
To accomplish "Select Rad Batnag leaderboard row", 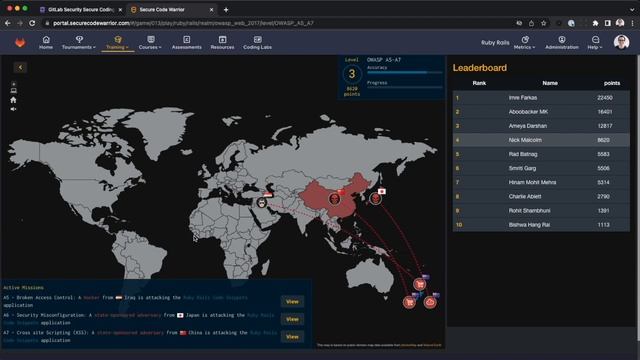I will click(541, 154).
